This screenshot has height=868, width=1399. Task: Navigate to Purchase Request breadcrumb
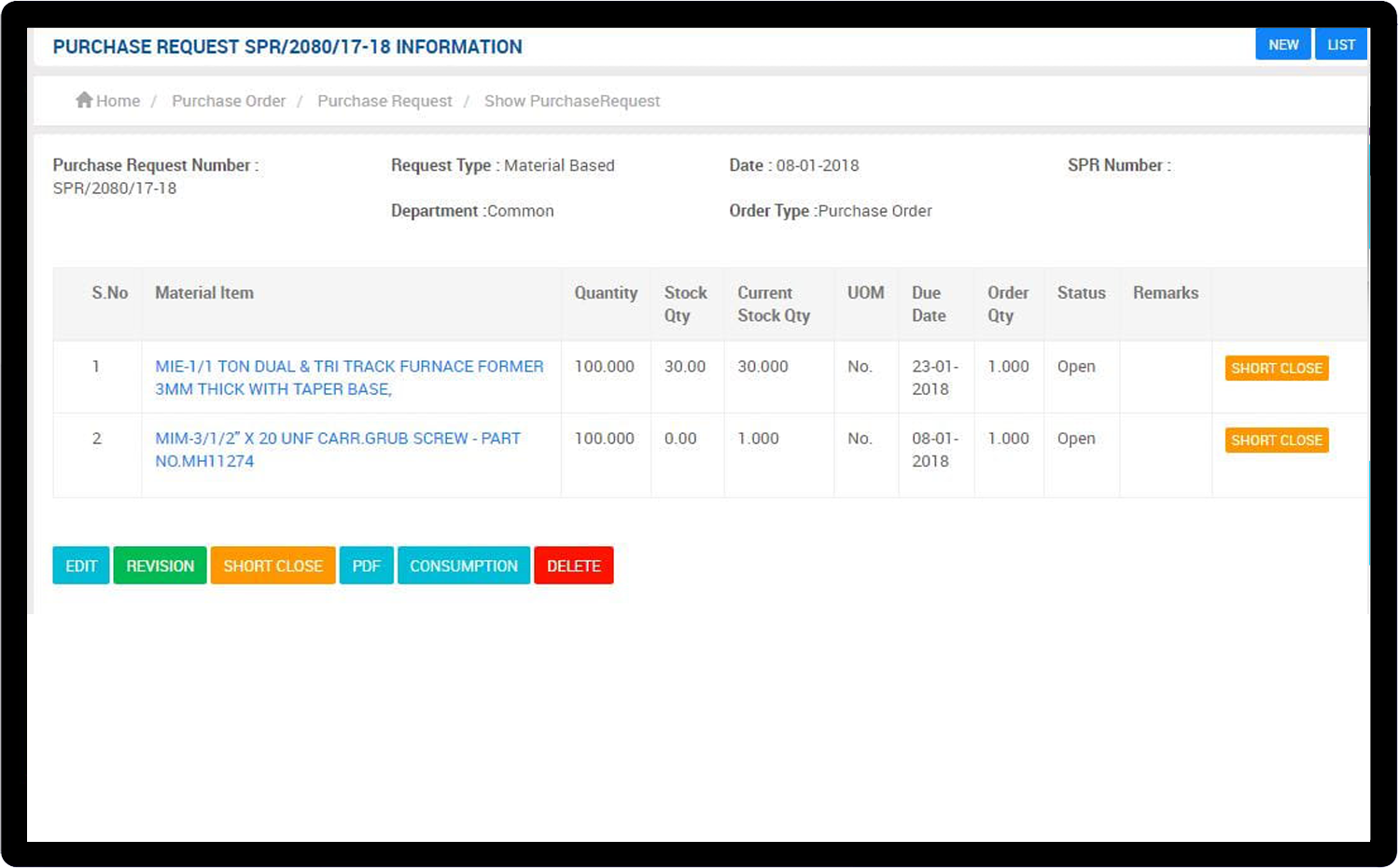pos(385,101)
